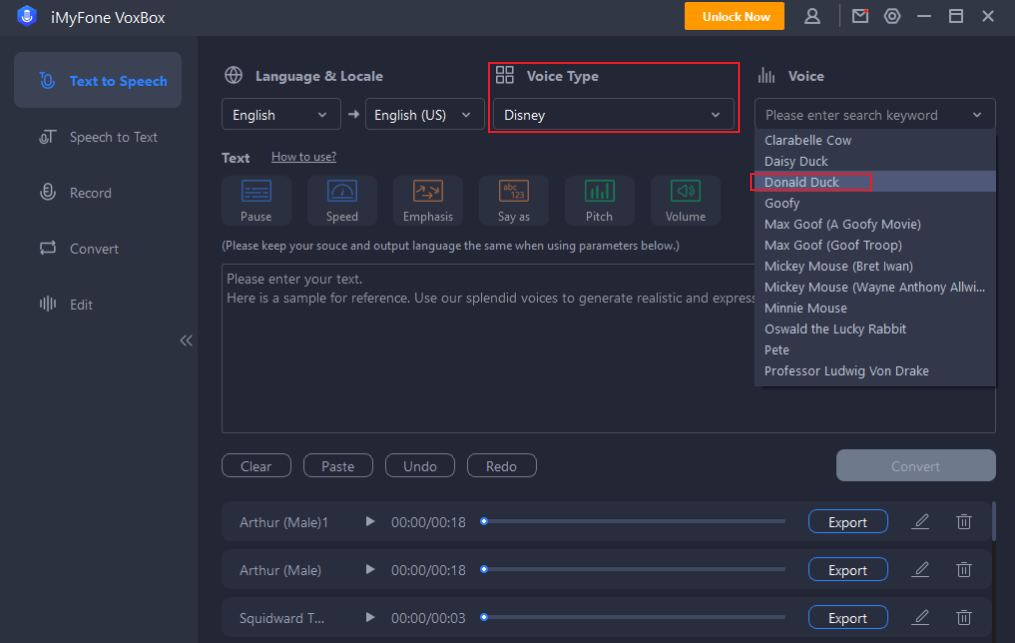Click the Clear button
This screenshot has height=643, width=1015.
pos(256,466)
